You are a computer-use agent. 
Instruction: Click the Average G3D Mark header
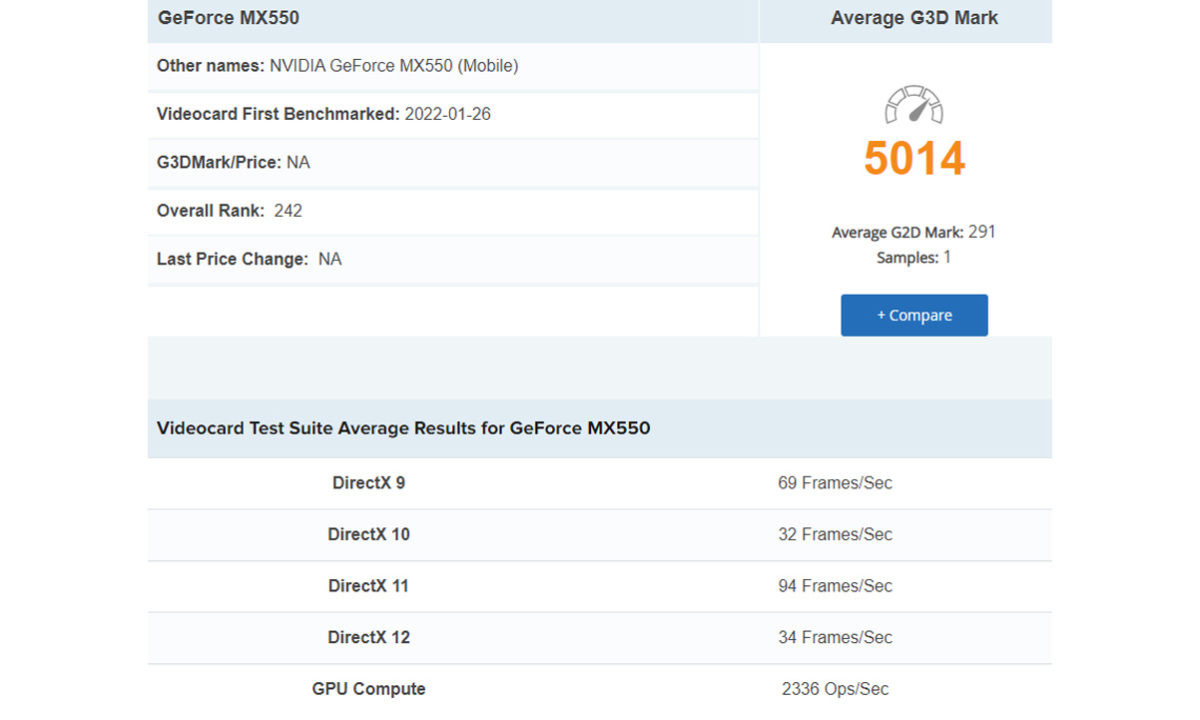(x=914, y=18)
